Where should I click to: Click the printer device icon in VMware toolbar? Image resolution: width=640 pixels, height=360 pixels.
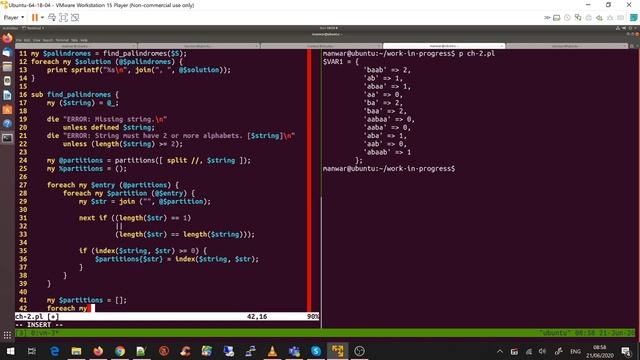pyautogui.click(x=589, y=18)
